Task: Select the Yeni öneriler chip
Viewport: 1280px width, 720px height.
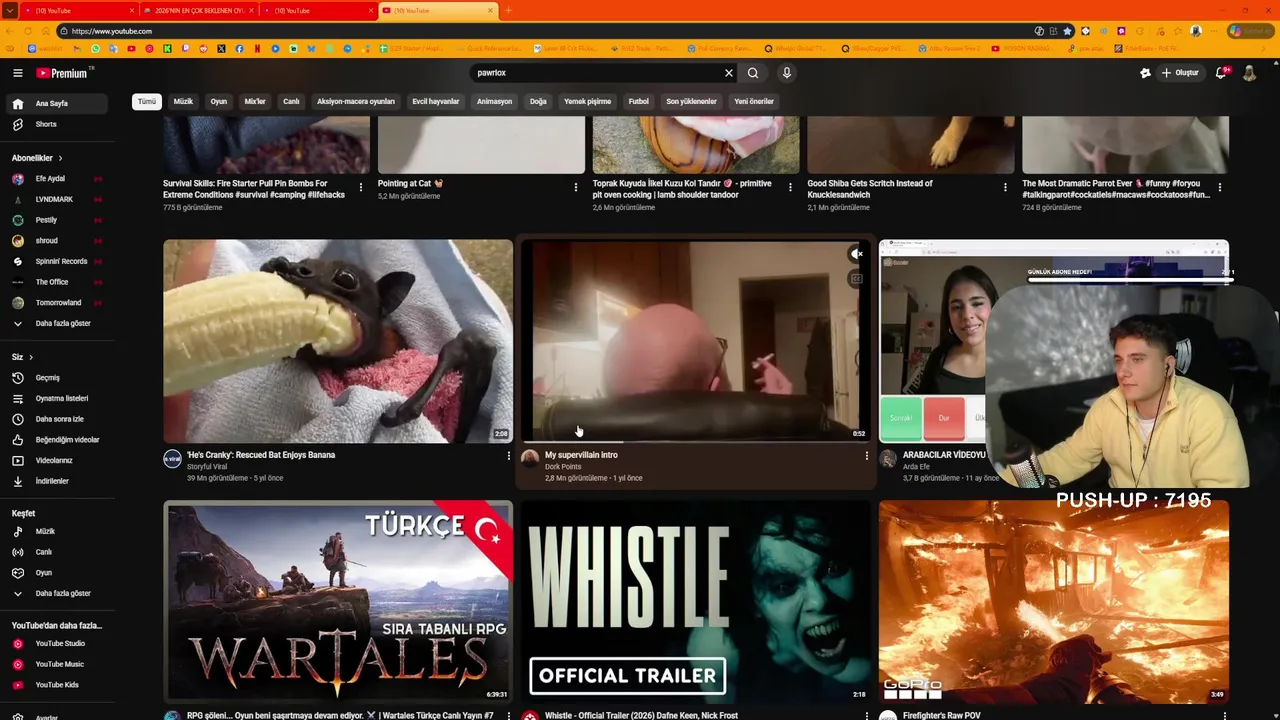Action: (x=754, y=101)
